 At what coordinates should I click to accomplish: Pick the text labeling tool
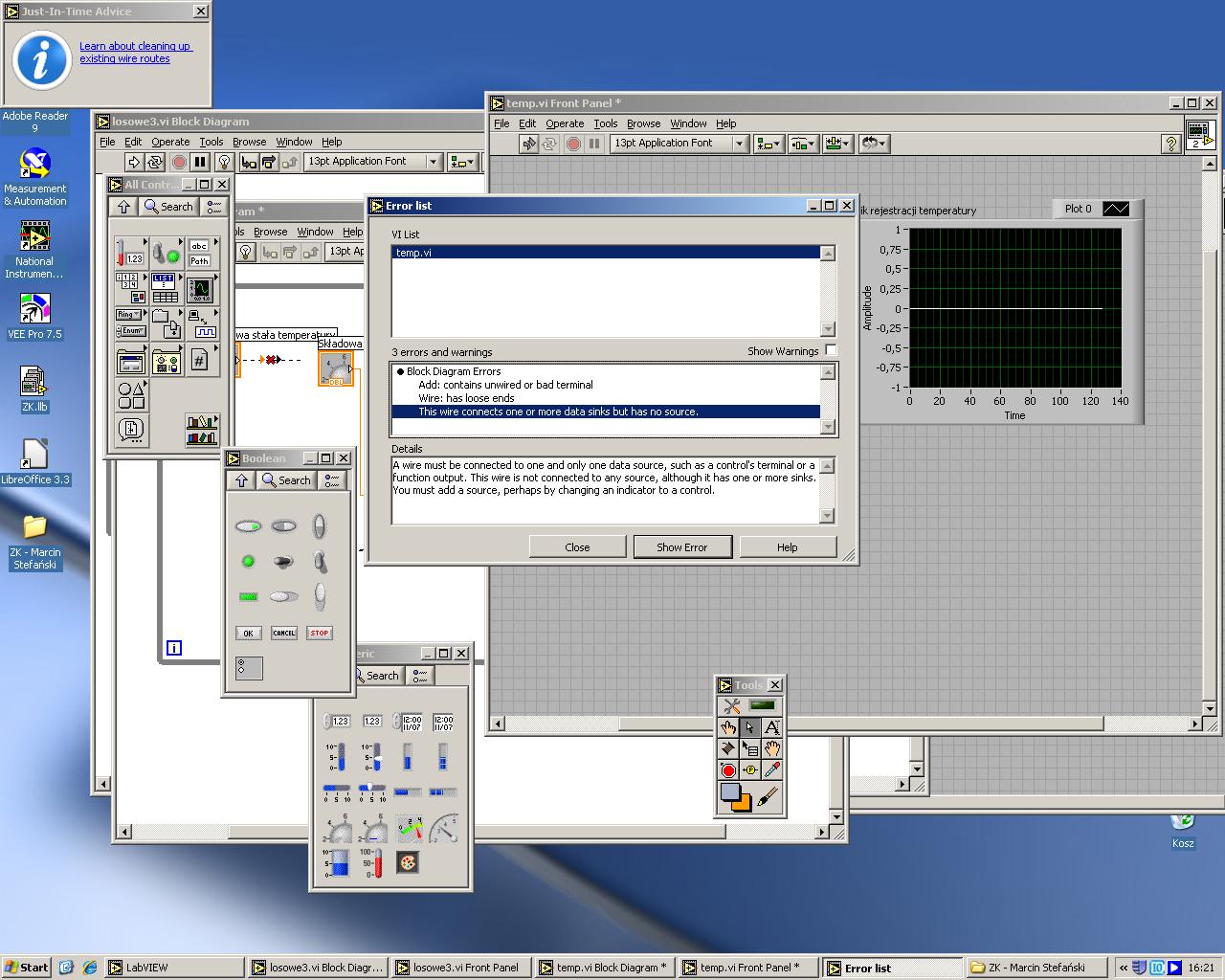click(x=771, y=727)
